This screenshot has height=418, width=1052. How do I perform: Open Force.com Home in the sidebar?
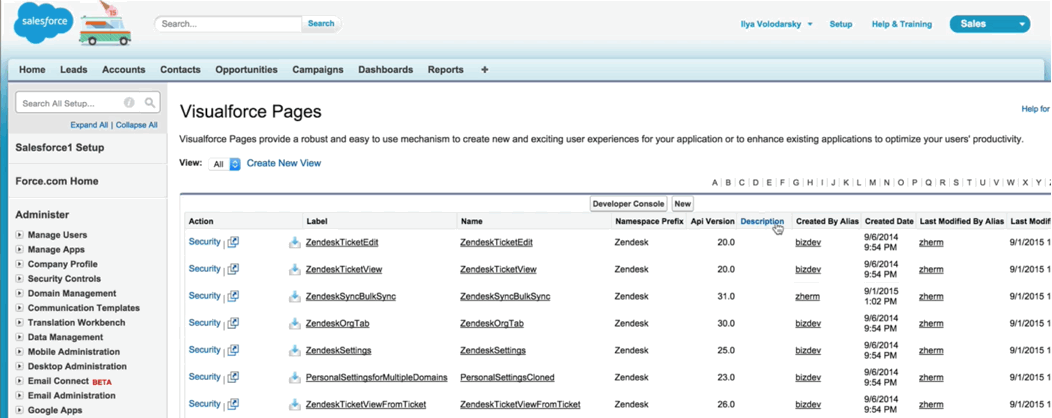pyautogui.click(x=56, y=181)
